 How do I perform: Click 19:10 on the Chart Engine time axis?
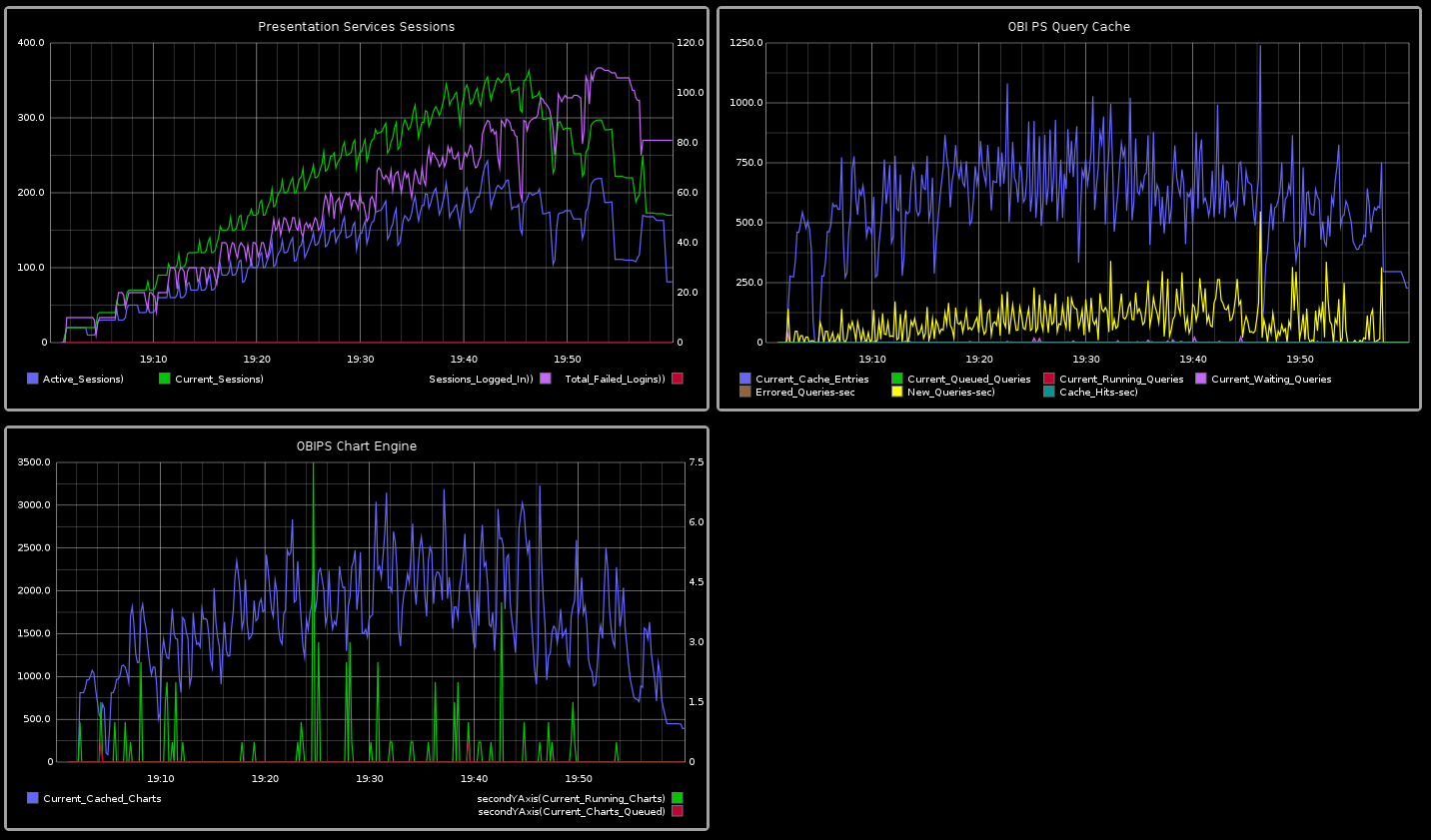tap(161, 778)
